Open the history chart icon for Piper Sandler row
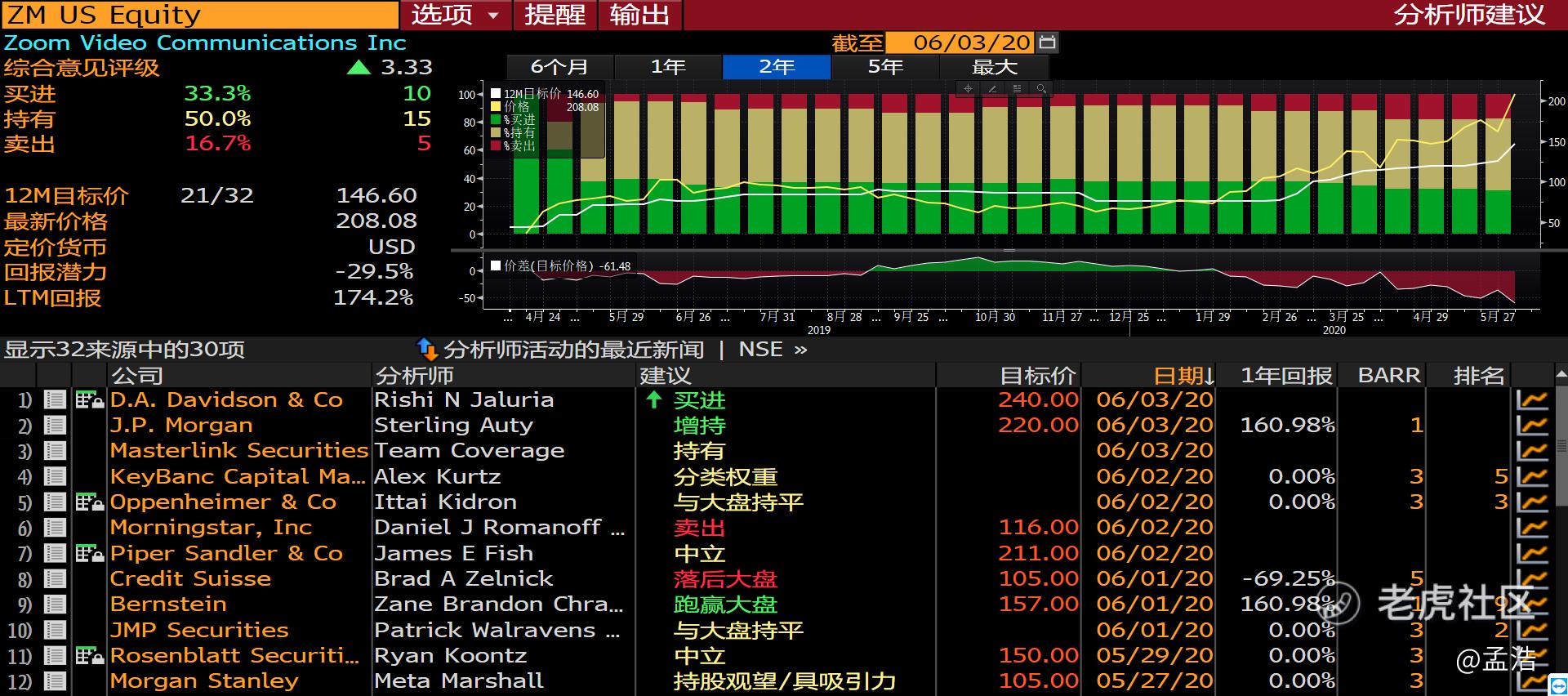1568x696 pixels. pyautogui.click(x=1532, y=553)
